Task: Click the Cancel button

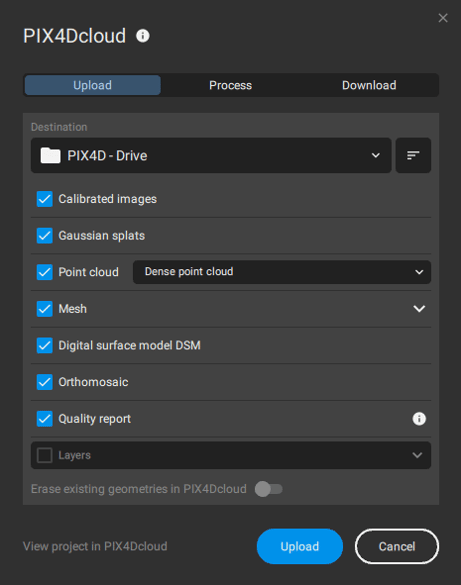Action: (x=397, y=546)
